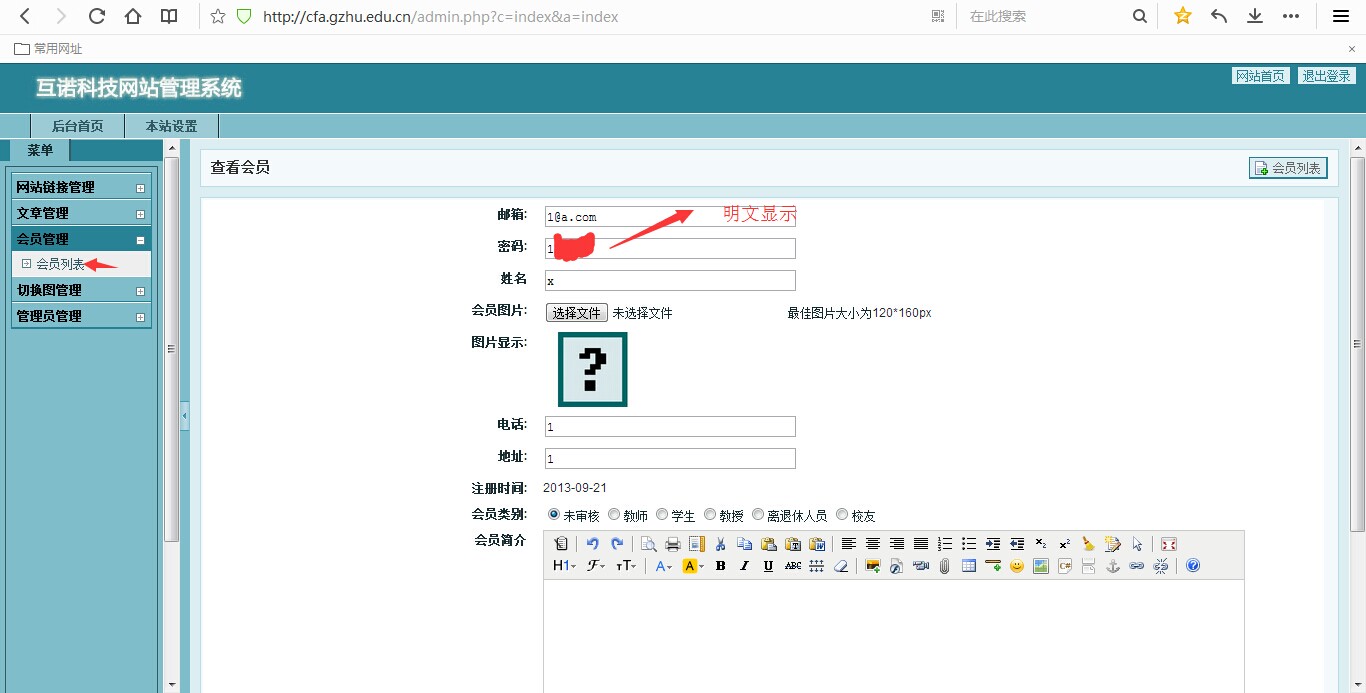The image size is (1366, 693).
Task: Insert a table in editor
Action: click(969, 566)
